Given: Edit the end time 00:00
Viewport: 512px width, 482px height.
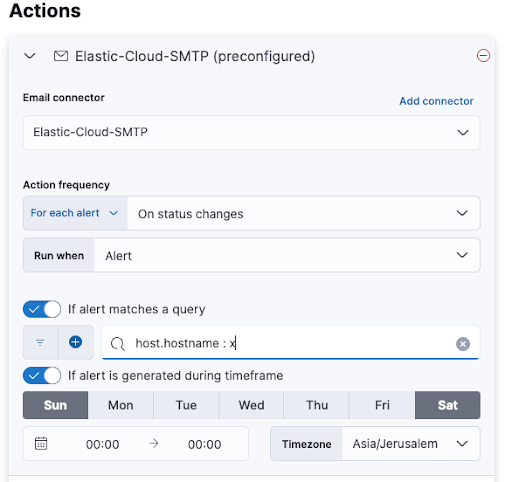Looking at the screenshot, I should pyautogui.click(x=204, y=444).
